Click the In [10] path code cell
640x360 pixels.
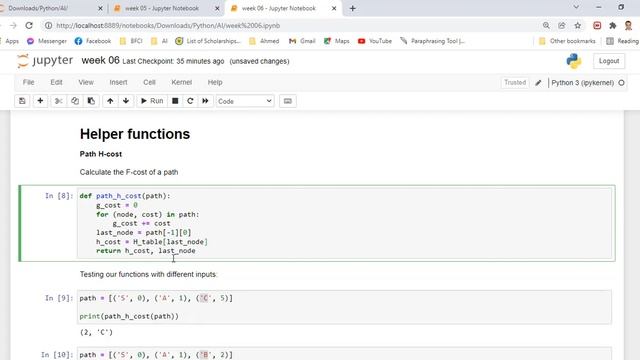[x=345, y=354]
